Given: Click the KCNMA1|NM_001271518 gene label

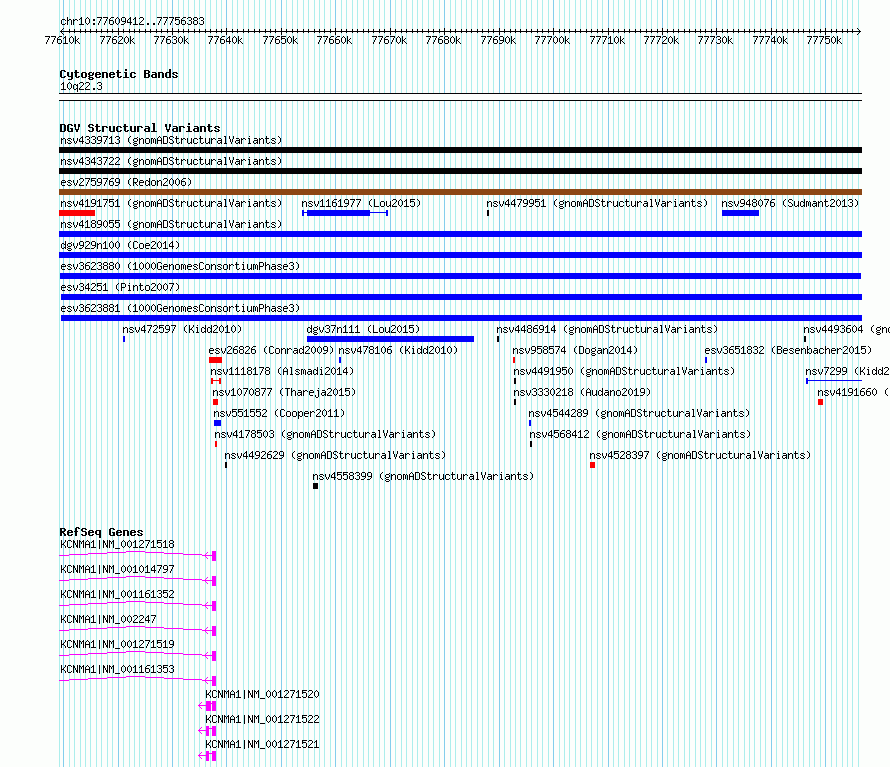Looking at the screenshot, I should [x=117, y=544].
